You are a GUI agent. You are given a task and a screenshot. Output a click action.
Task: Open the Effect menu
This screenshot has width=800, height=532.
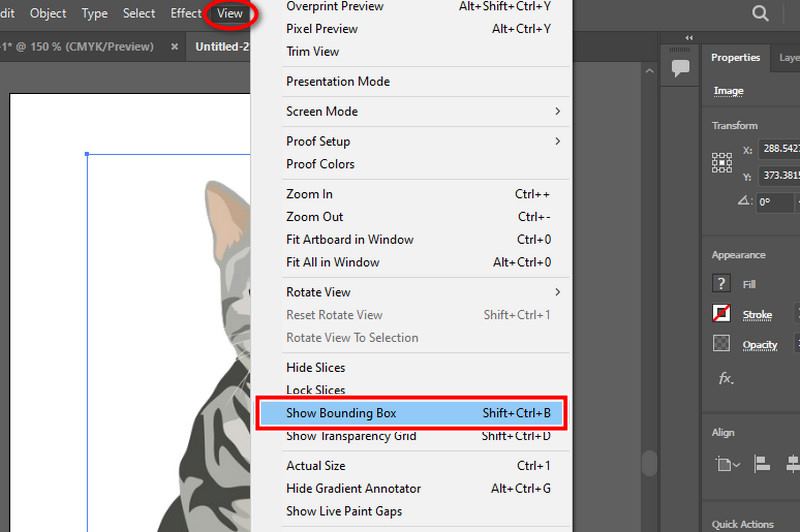click(x=186, y=13)
